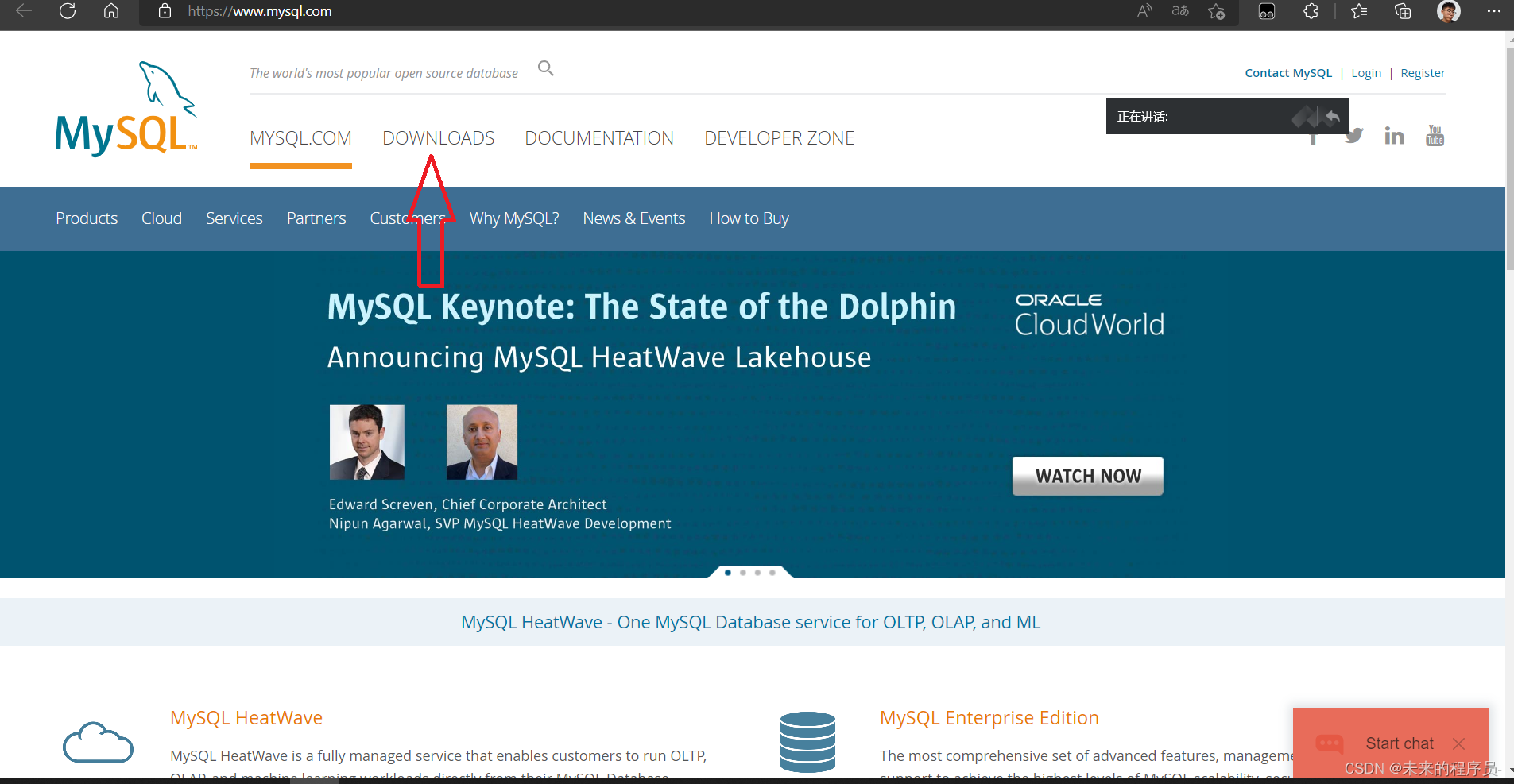Click the database icon beside Enterprise Edition
1514x784 pixels.
(807, 742)
